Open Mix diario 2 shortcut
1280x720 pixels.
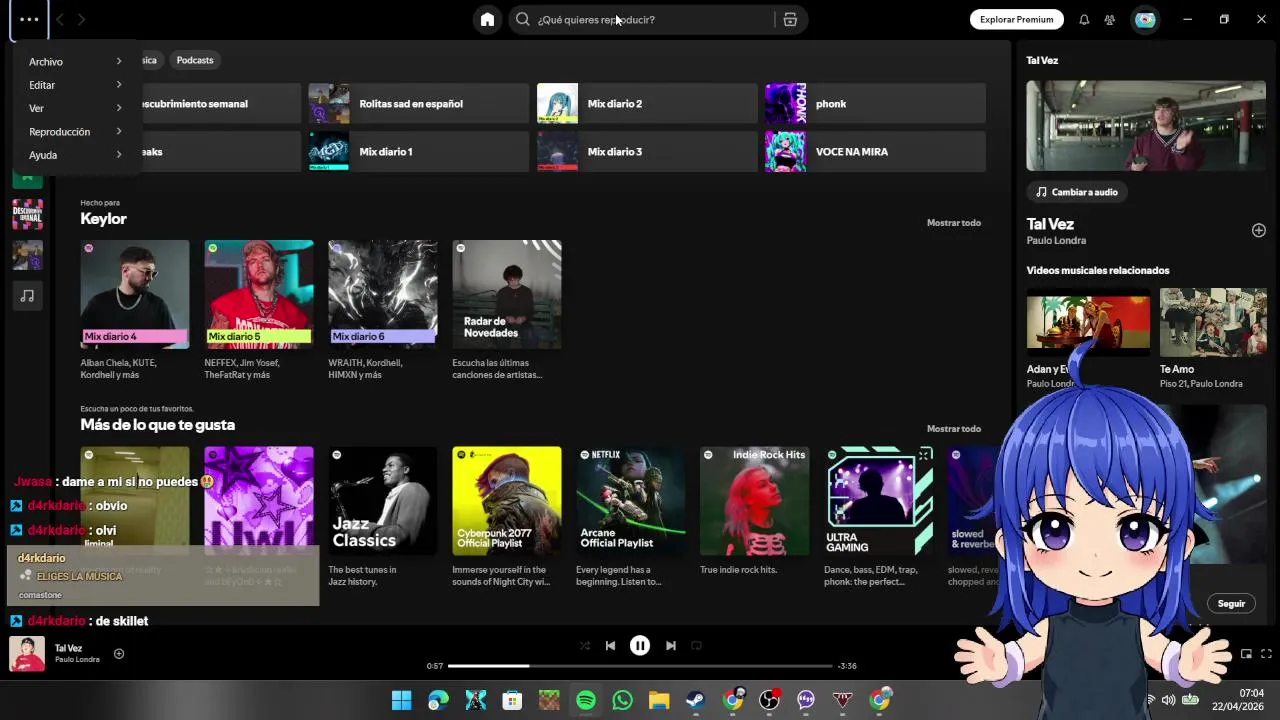click(x=647, y=104)
